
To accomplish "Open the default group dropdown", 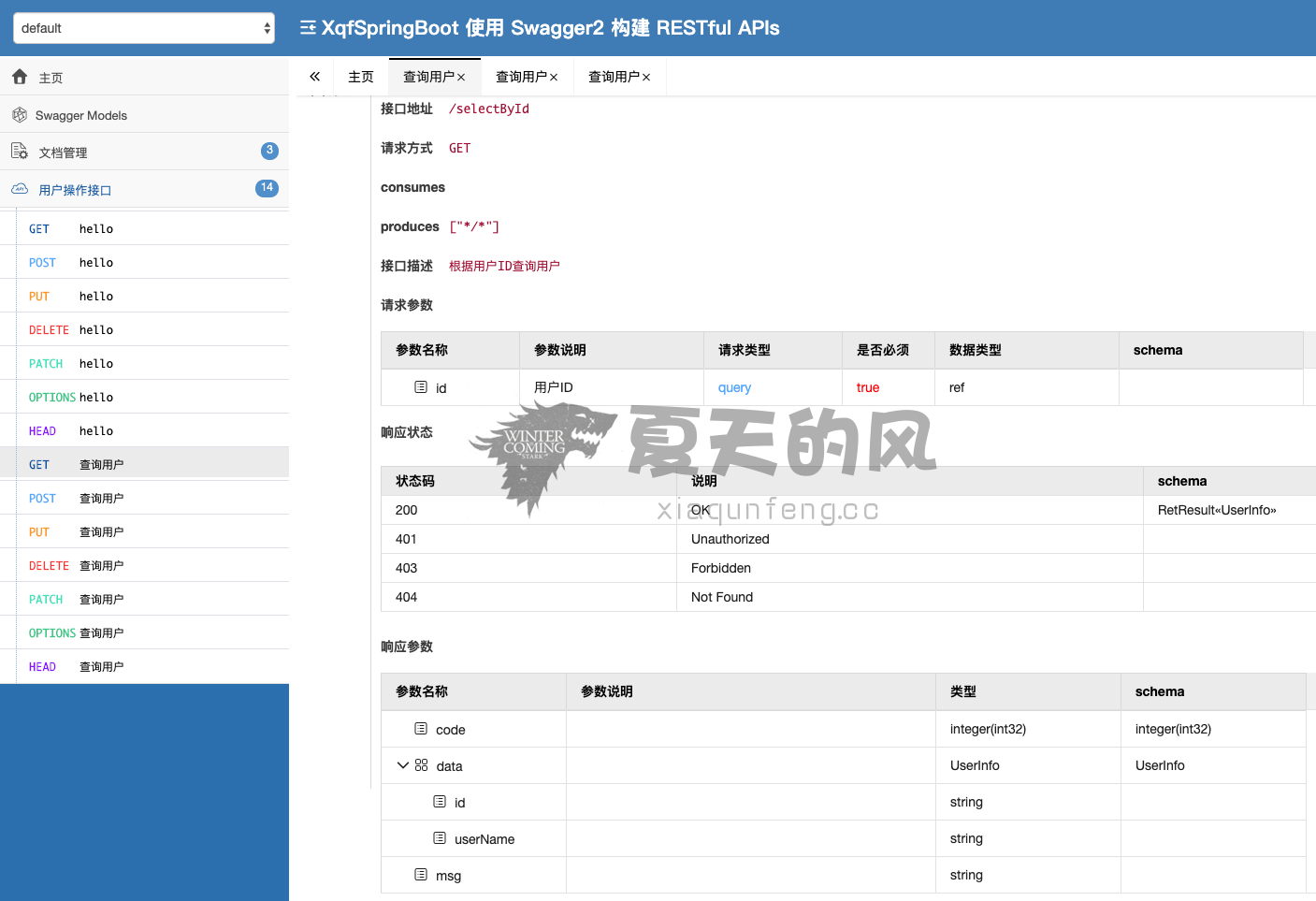I will (144, 28).
